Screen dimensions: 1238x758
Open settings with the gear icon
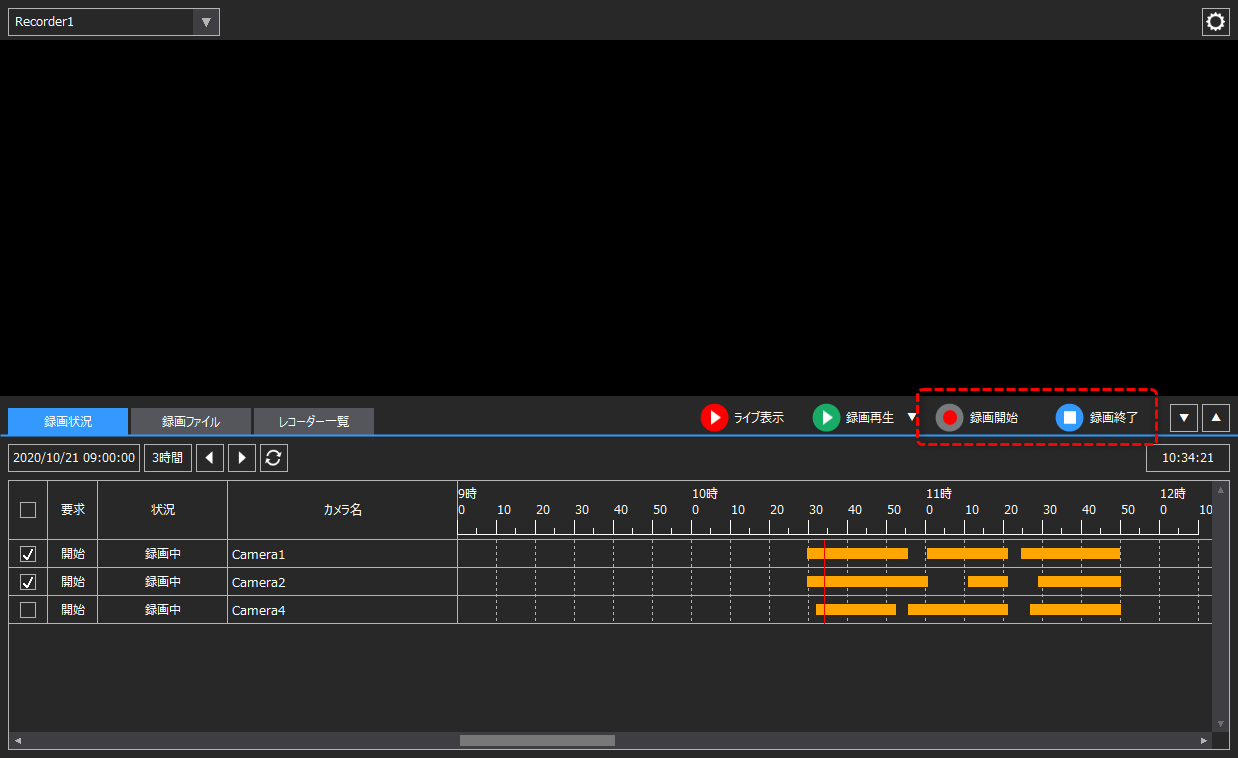tap(1215, 21)
